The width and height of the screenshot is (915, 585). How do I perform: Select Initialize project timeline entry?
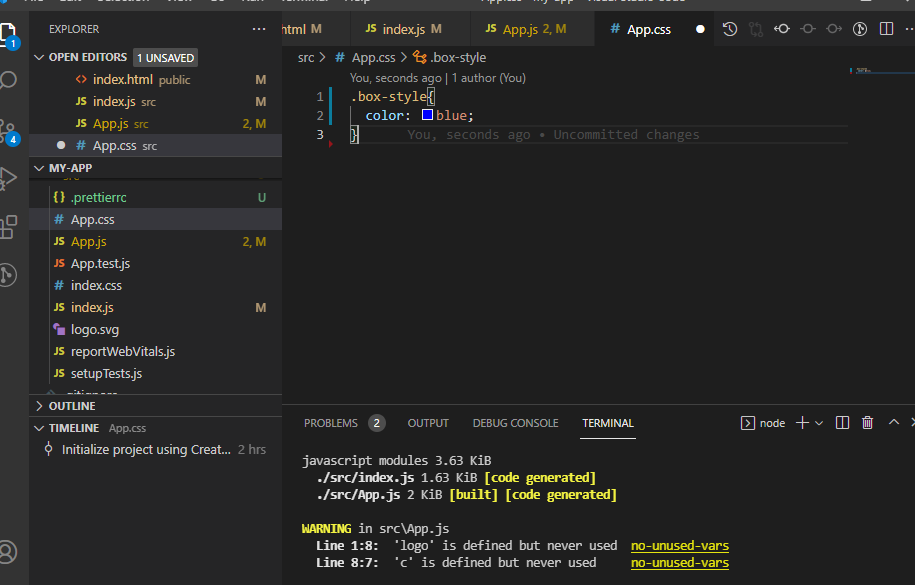pos(155,450)
